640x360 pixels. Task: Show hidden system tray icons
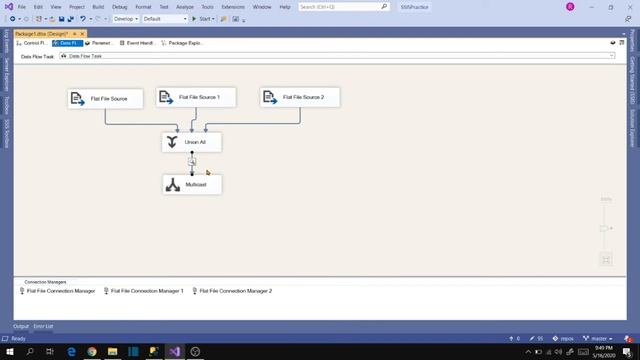click(528, 351)
